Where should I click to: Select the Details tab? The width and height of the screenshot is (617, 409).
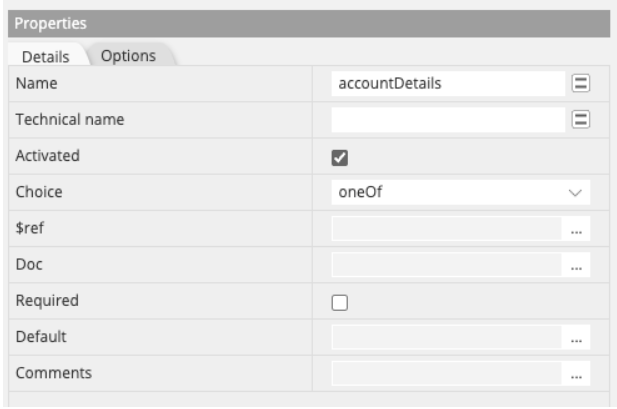[44, 57]
